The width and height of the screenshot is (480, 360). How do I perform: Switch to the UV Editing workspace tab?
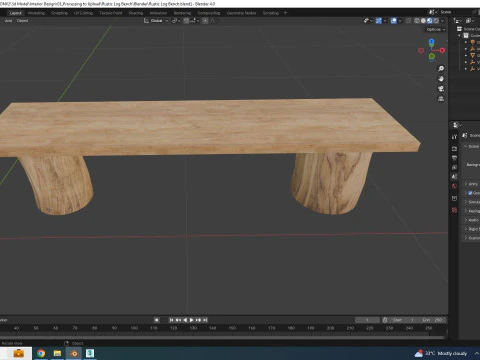[x=83, y=13]
